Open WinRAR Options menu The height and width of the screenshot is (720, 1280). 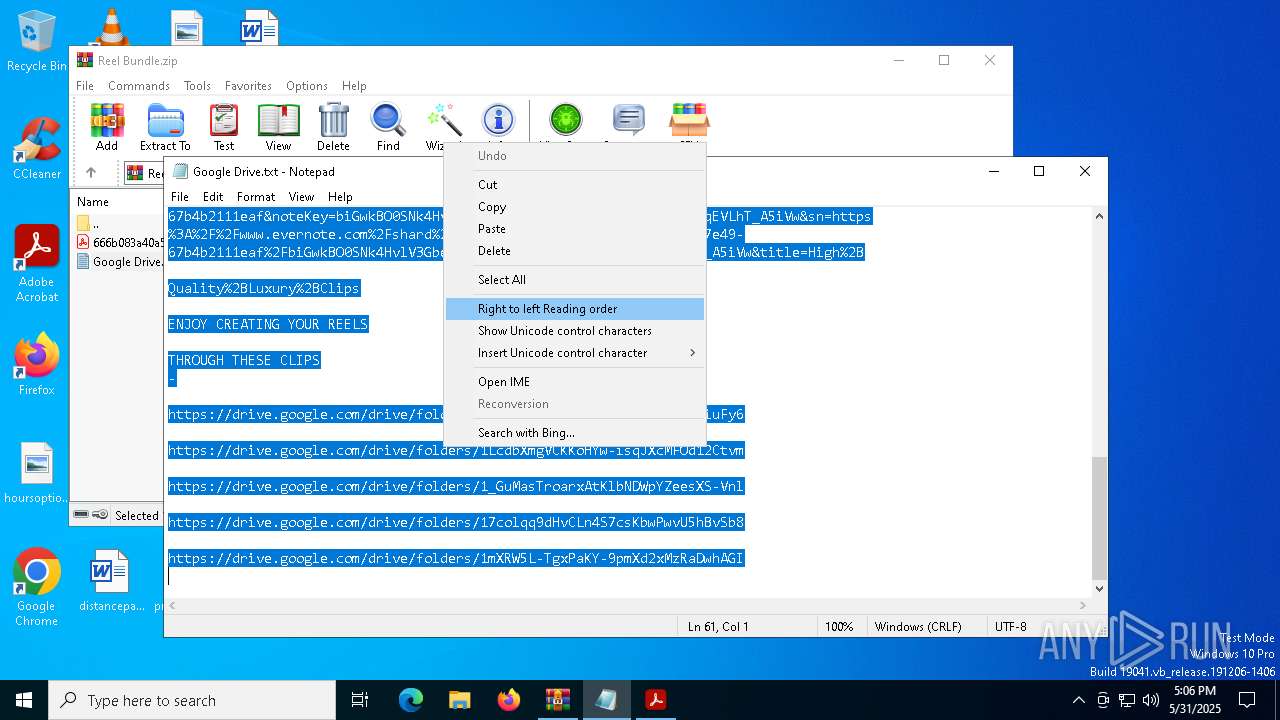(x=307, y=86)
